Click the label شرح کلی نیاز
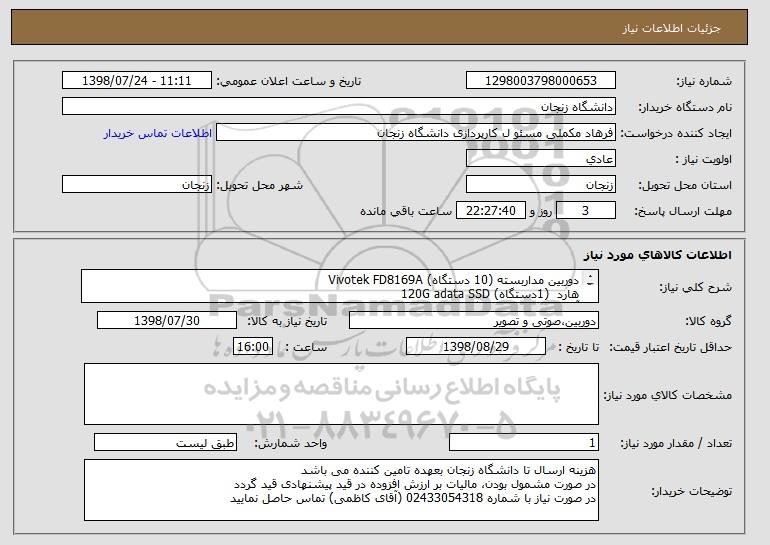This screenshot has width=770, height=545. (x=695, y=287)
